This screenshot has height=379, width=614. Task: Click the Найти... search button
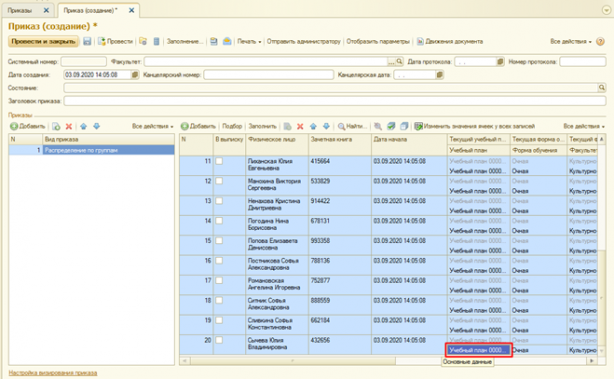pyautogui.click(x=352, y=126)
